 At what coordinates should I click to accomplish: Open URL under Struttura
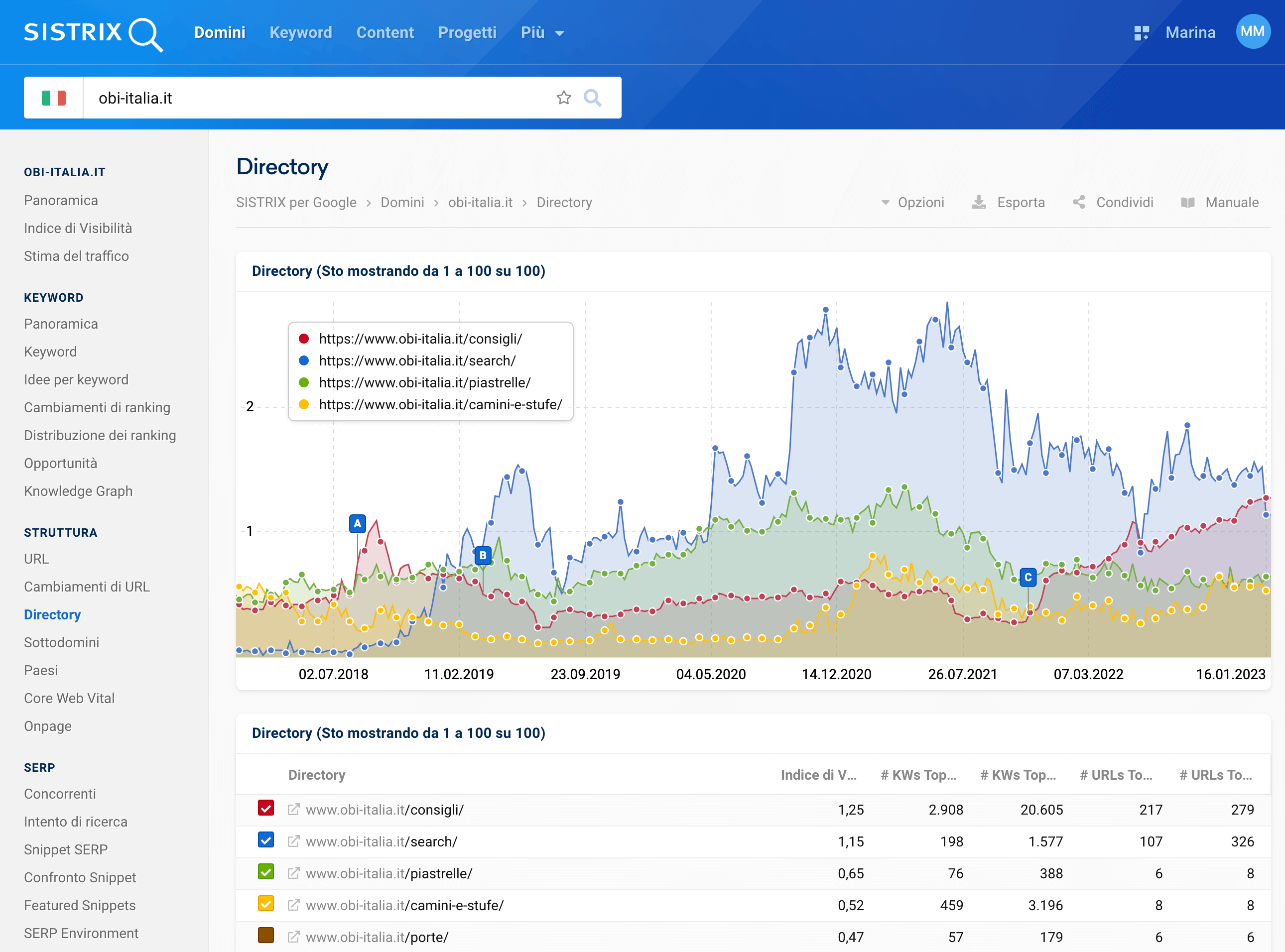coord(36,559)
